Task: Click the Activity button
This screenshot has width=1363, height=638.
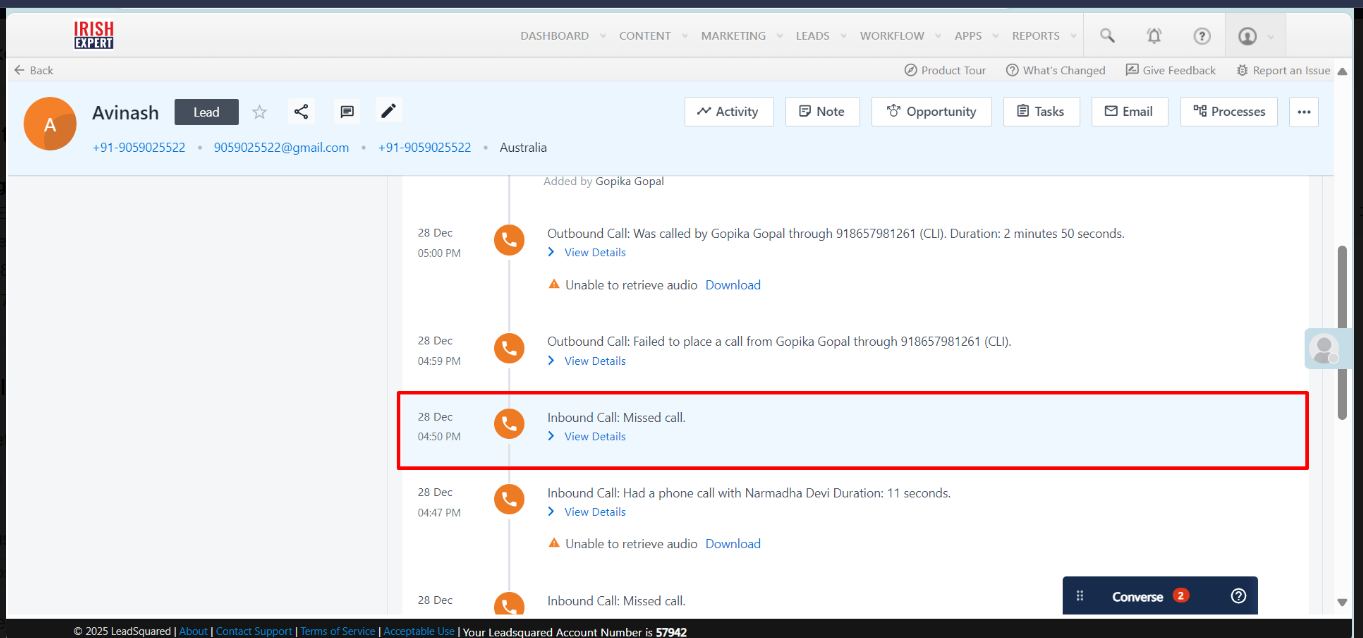Action: [728, 112]
